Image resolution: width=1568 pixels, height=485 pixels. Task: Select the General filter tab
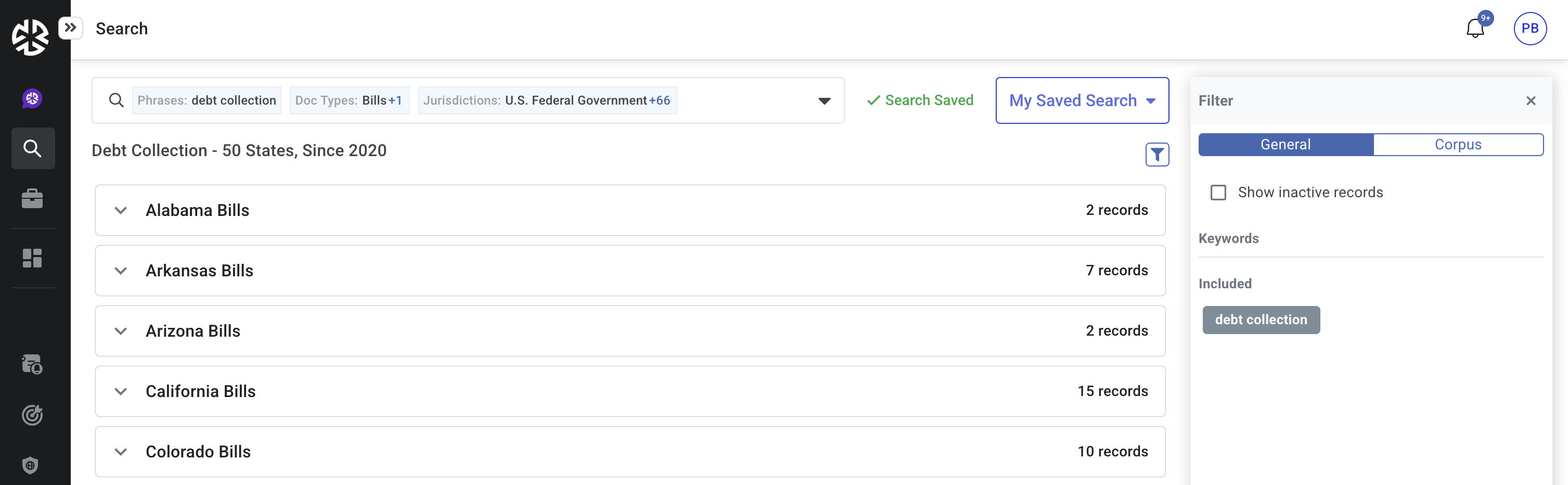1285,145
